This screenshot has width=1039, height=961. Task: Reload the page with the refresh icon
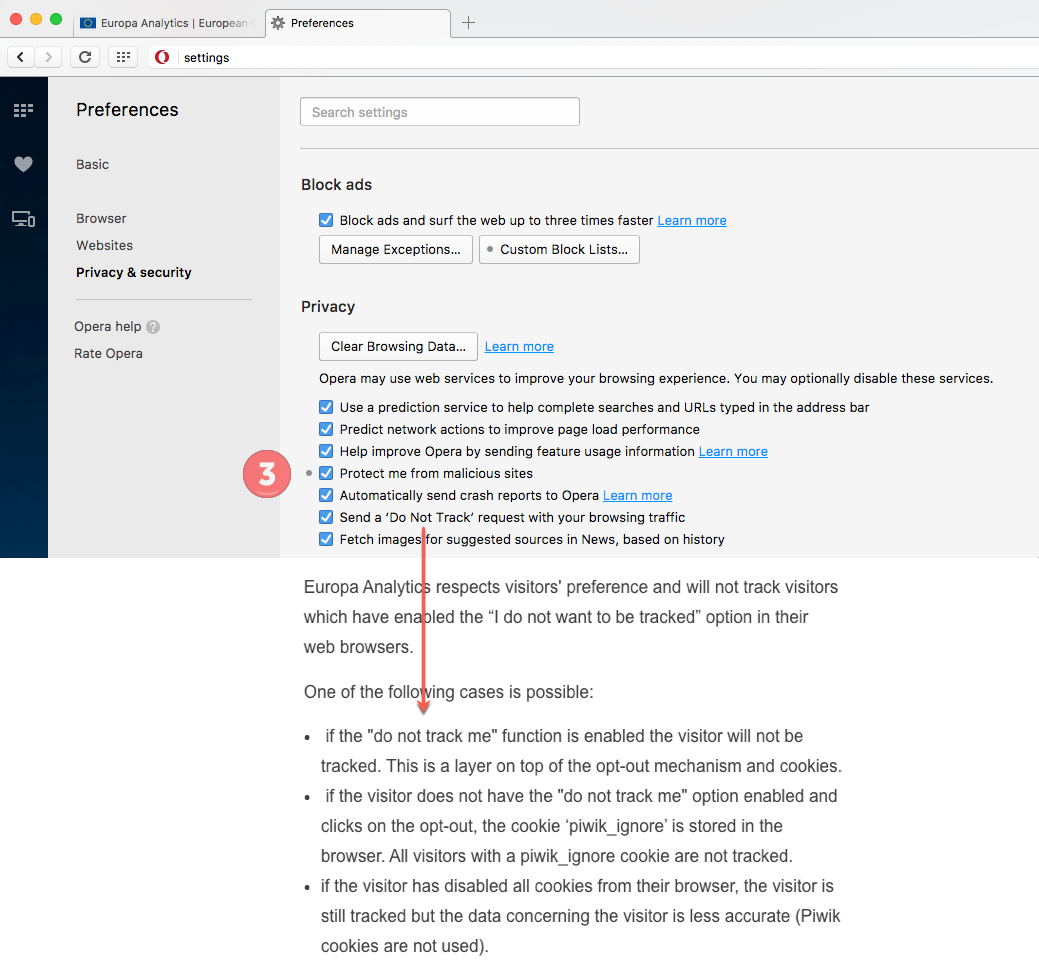pyautogui.click(x=85, y=57)
